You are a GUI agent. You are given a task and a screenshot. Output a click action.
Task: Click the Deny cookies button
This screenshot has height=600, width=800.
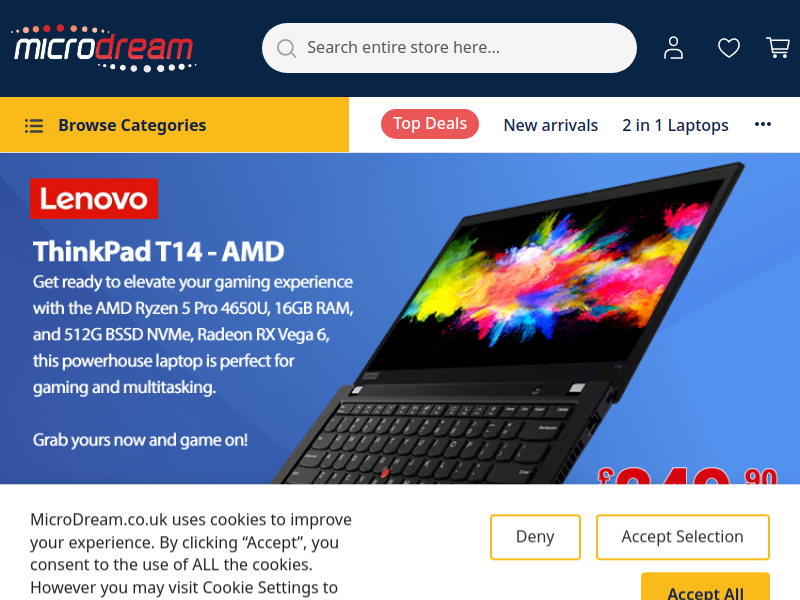tap(535, 537)
